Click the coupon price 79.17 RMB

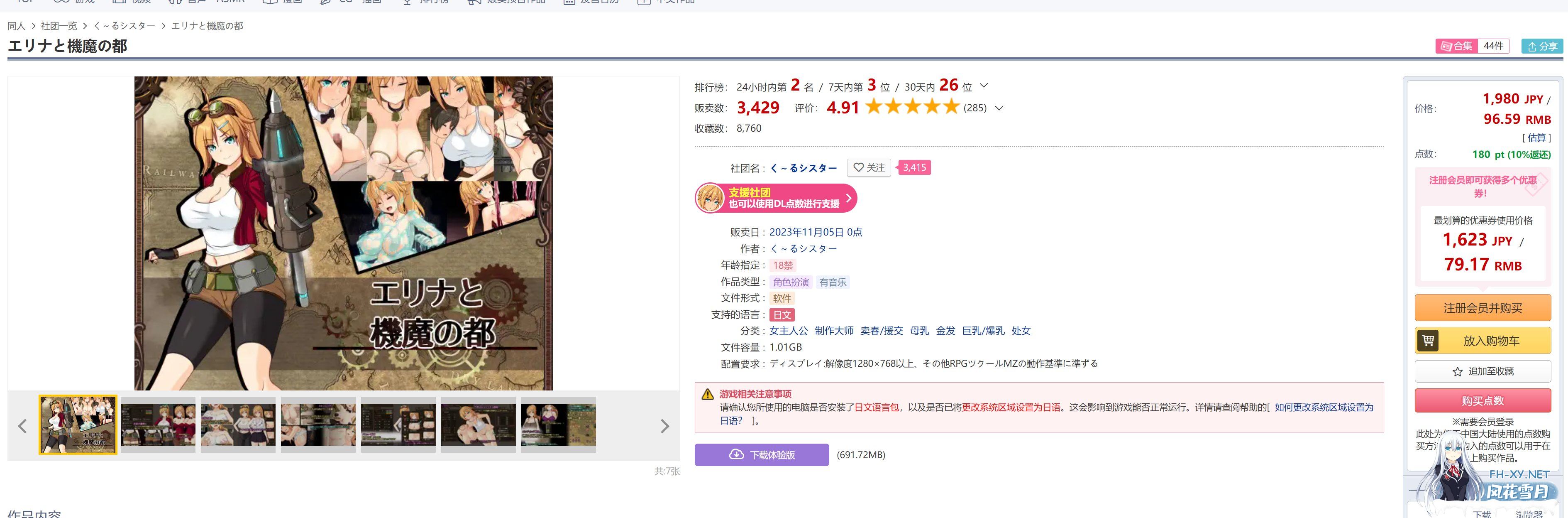click(1483, 265)
